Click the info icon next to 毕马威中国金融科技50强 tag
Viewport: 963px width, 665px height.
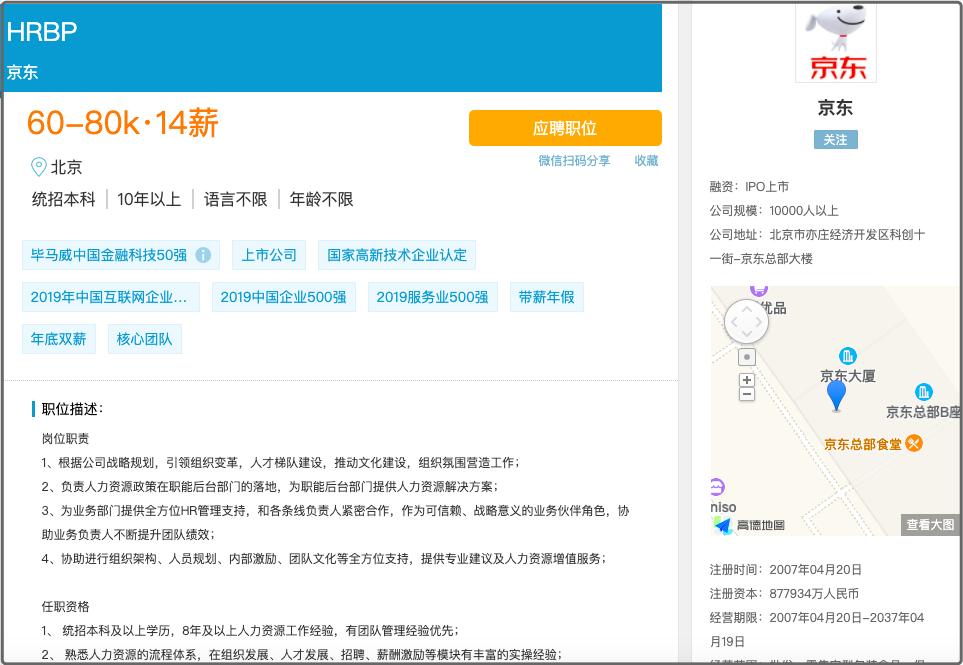[x=205, y=255]
